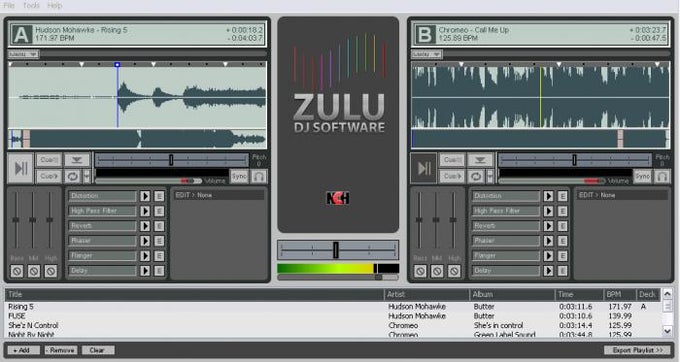The height and width of the screenshot is (362, 680).
Task: Kill the Mid band on deck B
Action: point(437,271)
